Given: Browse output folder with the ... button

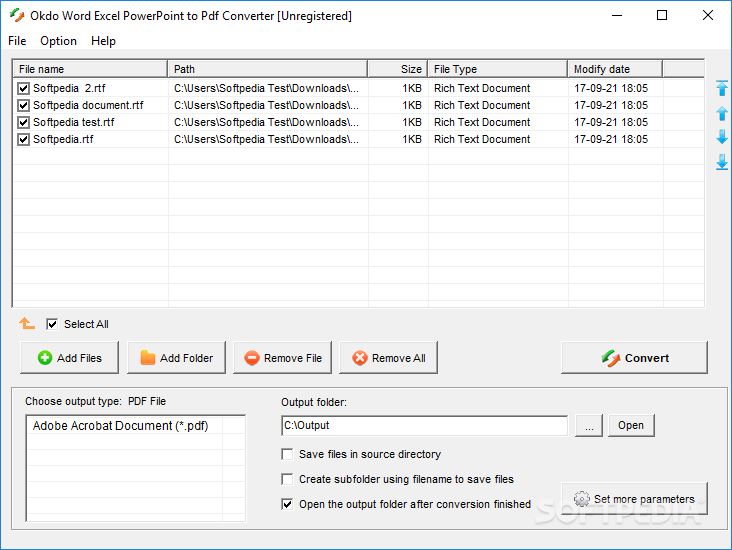Looking at the screenshot, I should (x=589, y=425).
